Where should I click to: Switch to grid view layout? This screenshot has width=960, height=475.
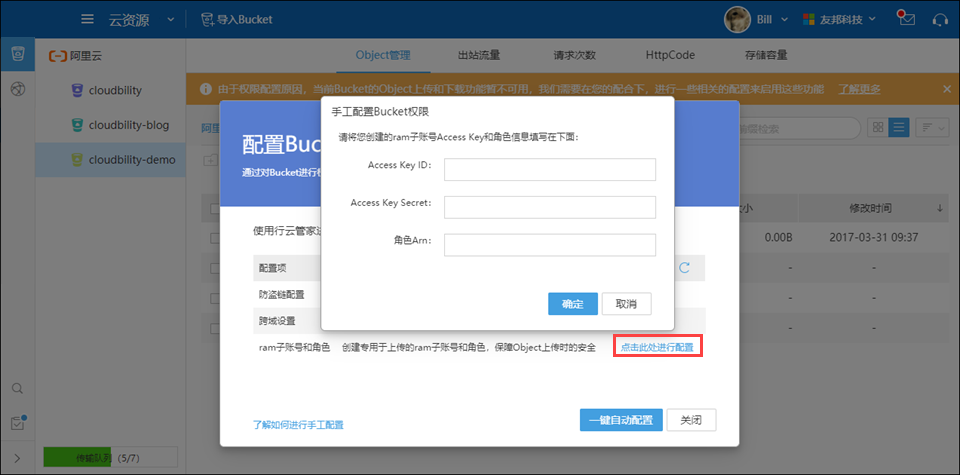point(877,127)
